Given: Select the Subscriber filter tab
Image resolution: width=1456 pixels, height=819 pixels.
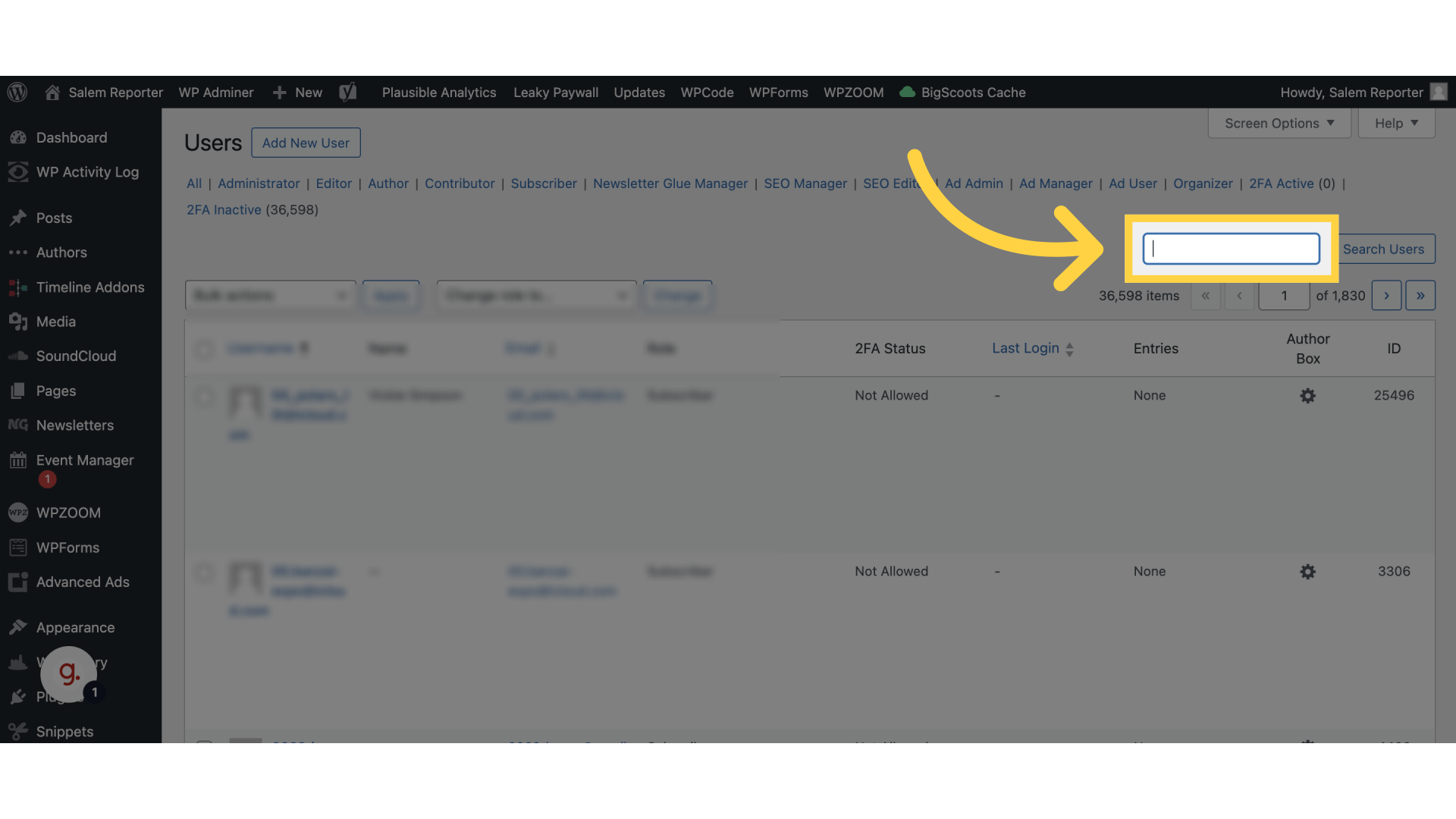Looking at the screenshot, I should click(x=543, y=184).
